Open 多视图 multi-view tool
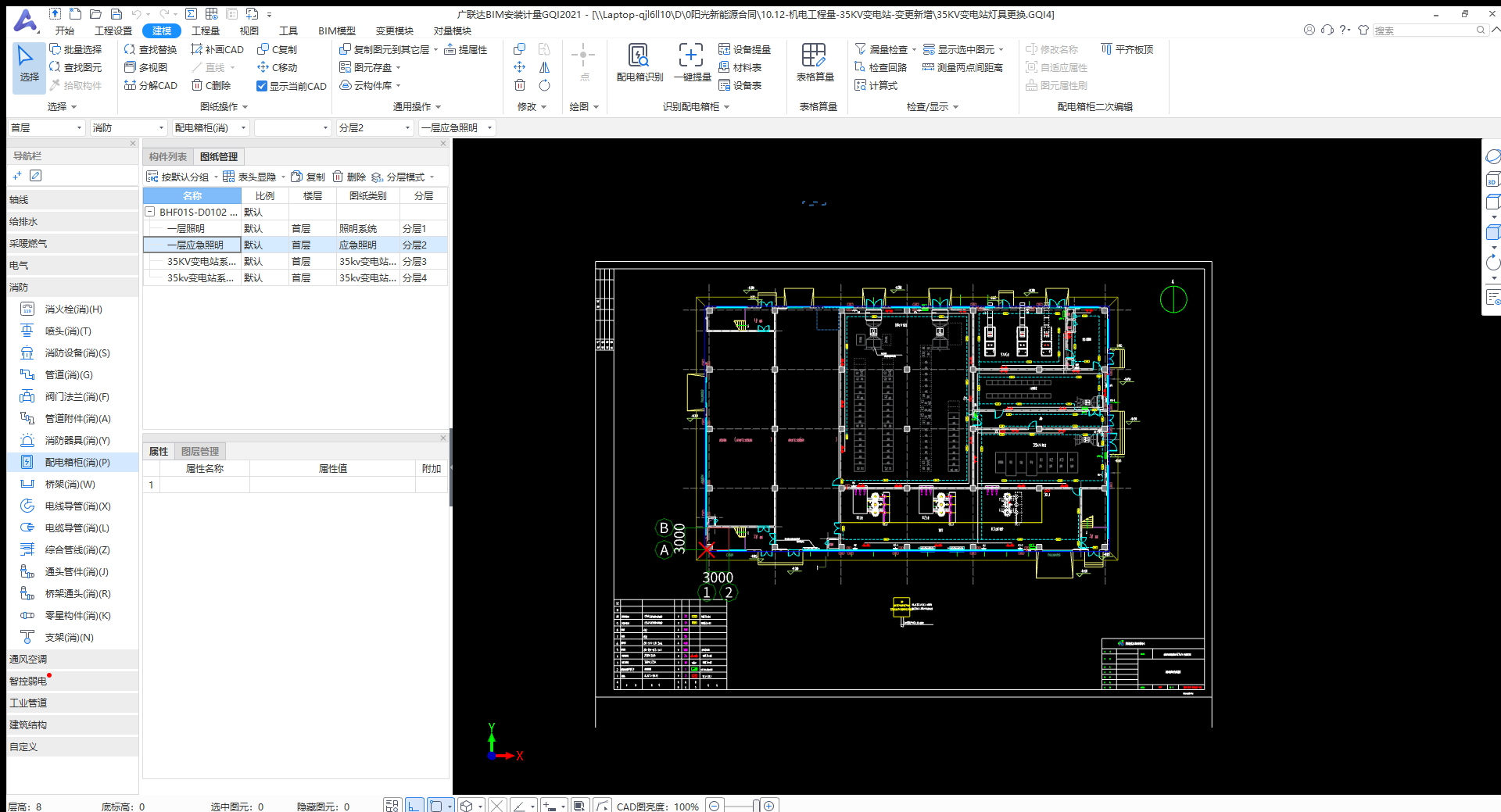This screenshot has height=812, width=1501. 145,67
